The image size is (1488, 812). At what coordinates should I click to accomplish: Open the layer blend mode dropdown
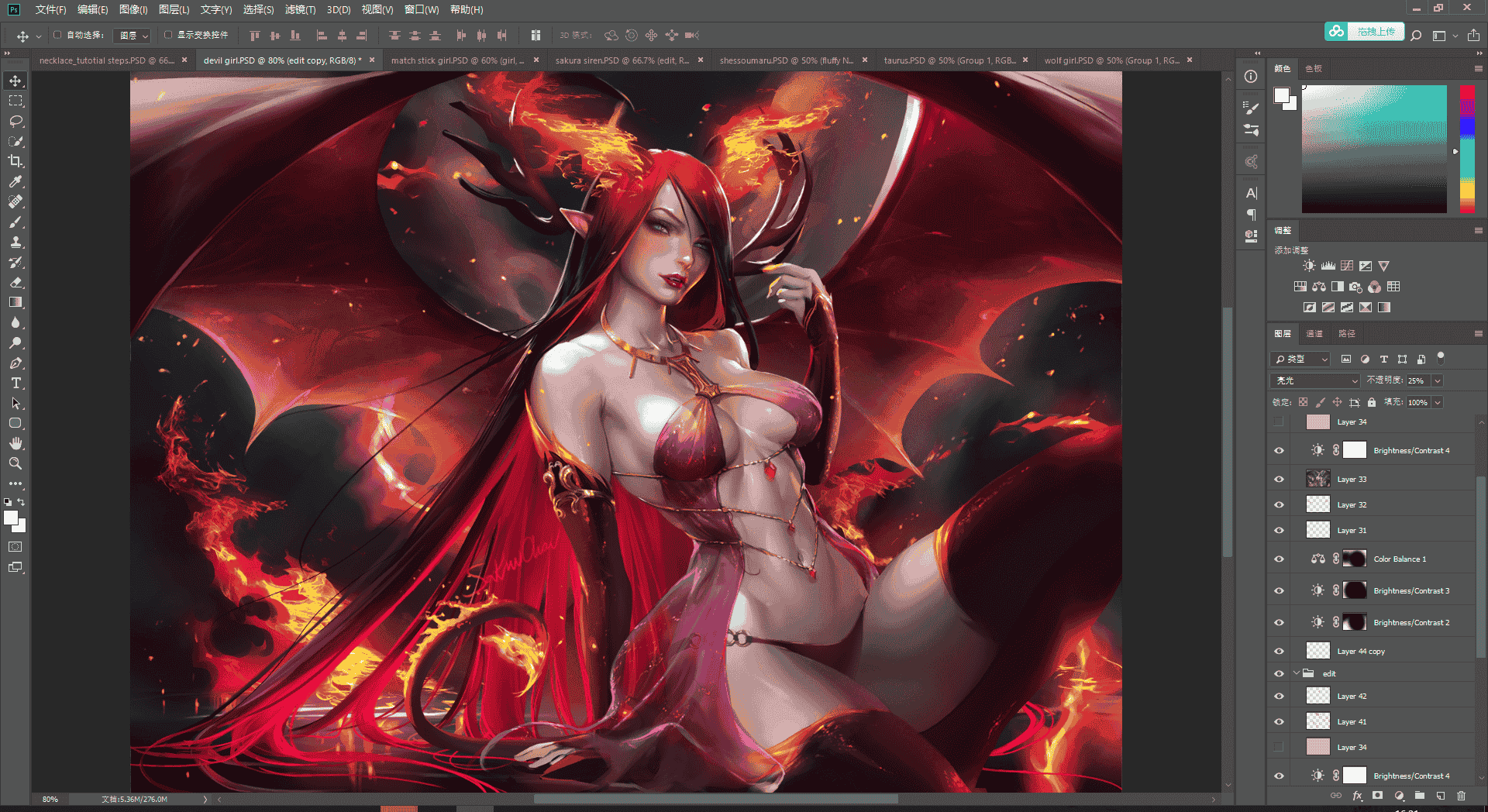(1315, 380)
